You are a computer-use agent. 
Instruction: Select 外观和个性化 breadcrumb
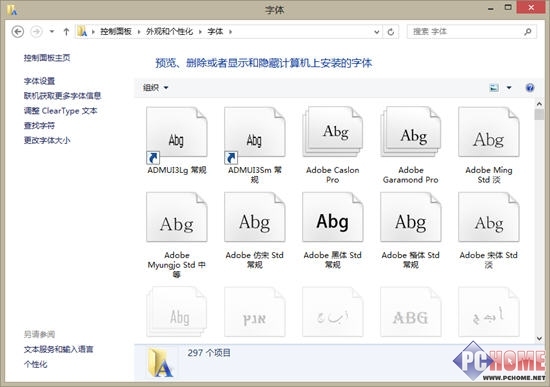point(169,32)
